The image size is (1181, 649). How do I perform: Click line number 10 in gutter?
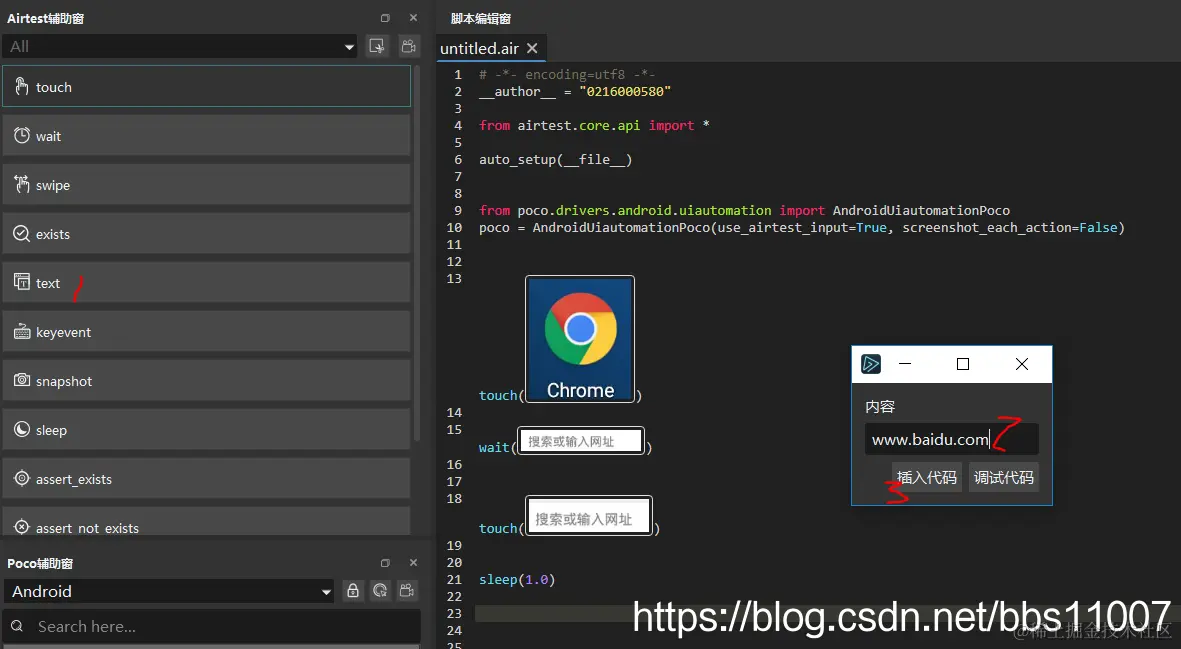coord(454,227)
